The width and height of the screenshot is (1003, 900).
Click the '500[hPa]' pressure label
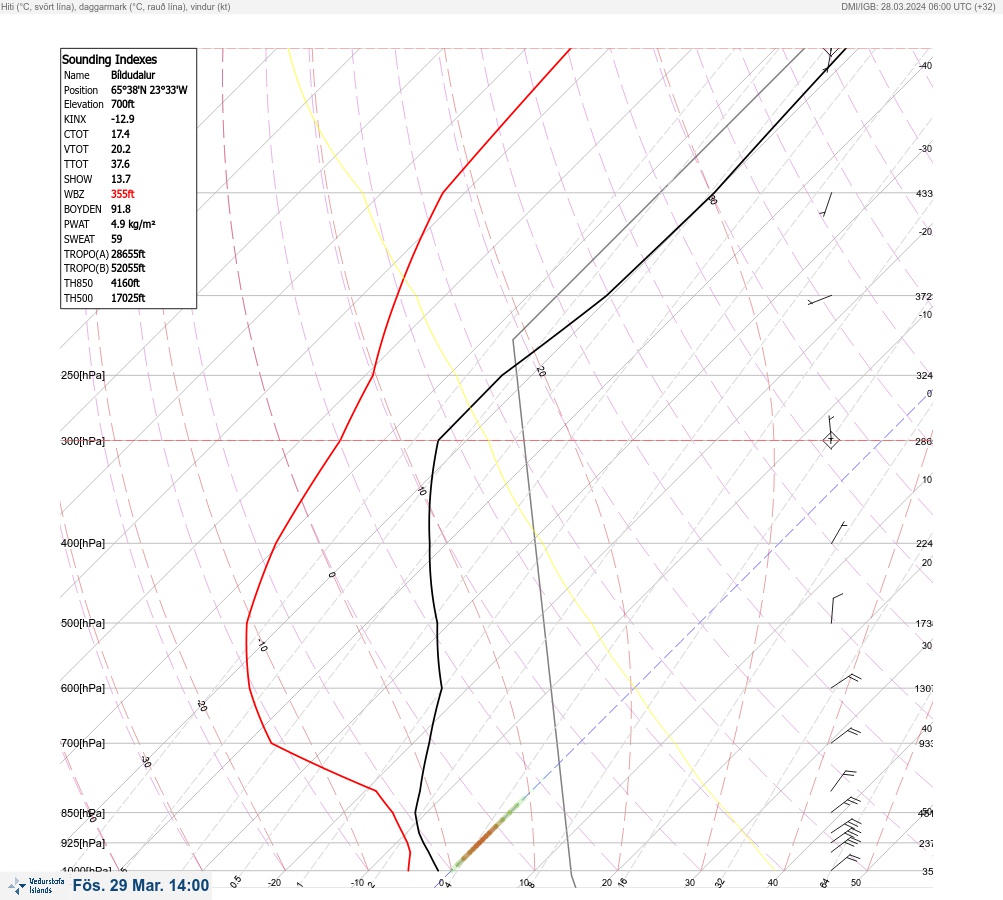click(83, 623)
